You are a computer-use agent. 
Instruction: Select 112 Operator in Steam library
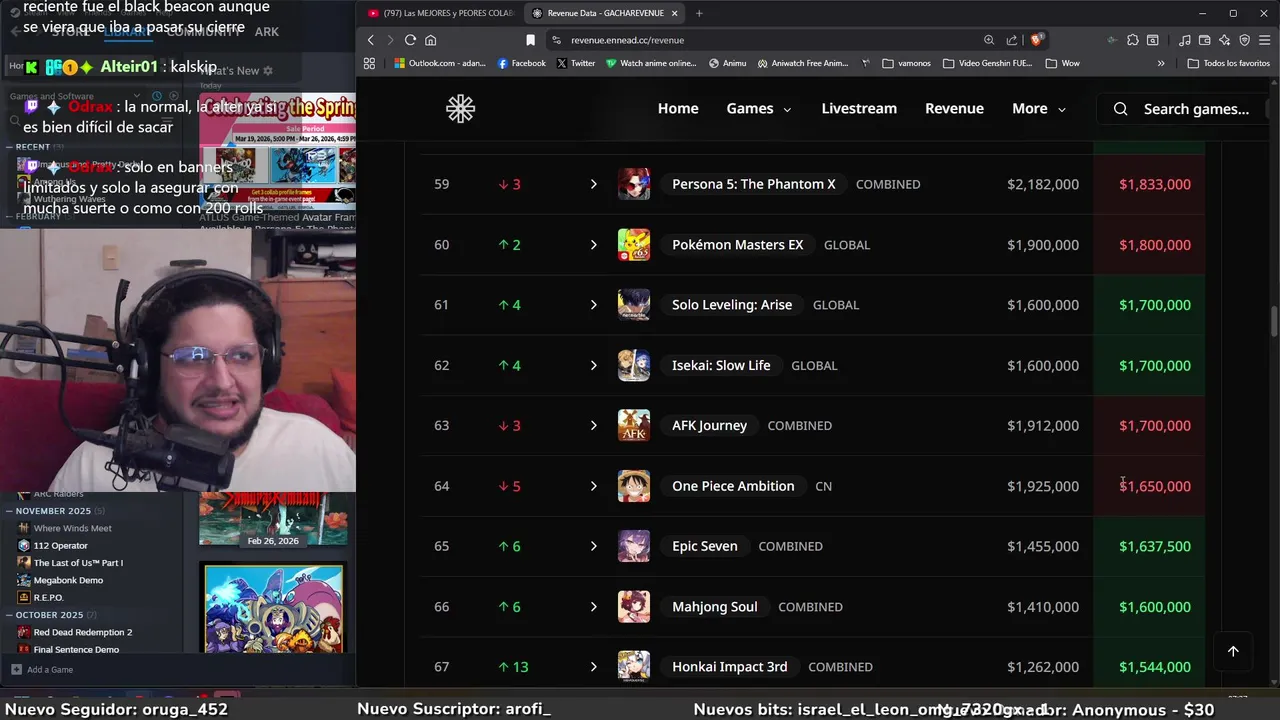pyautogui.click(x=61, y=545)
